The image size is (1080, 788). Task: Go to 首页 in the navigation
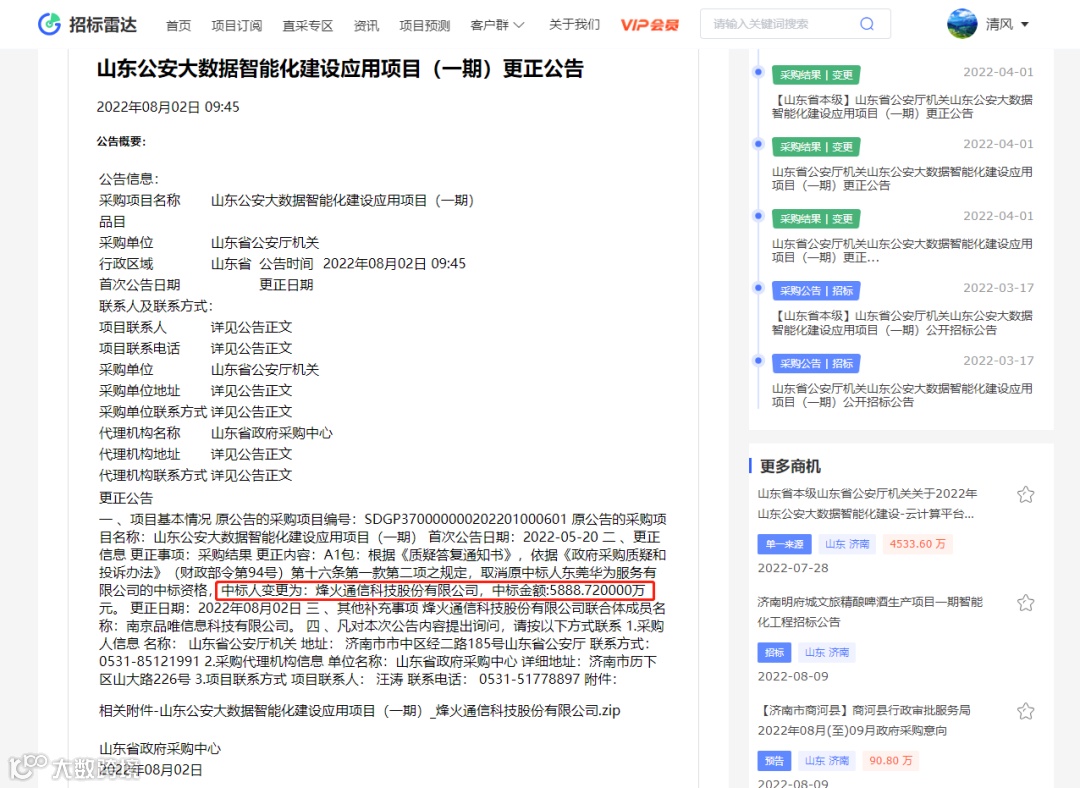click(x=178, y=25)
